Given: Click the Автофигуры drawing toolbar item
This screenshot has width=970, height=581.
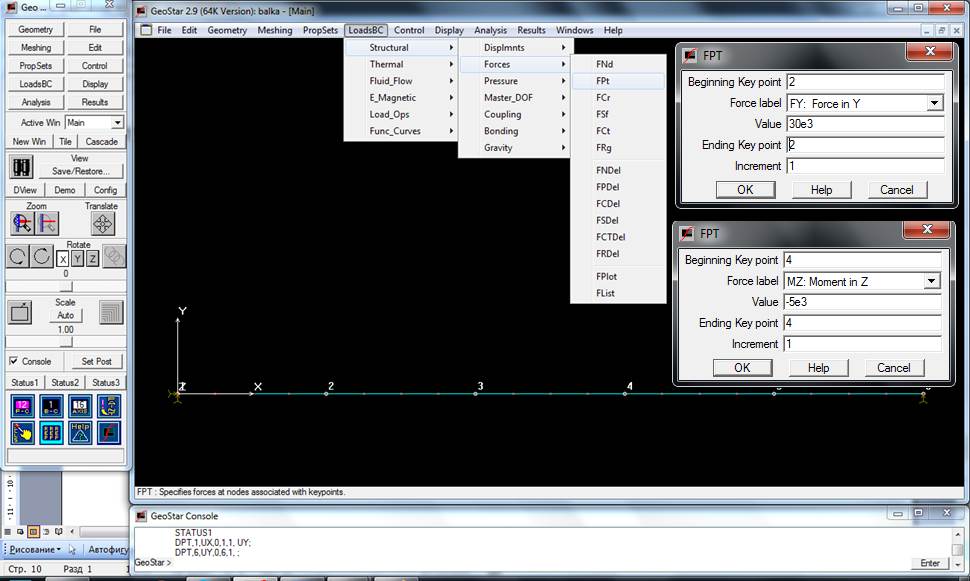Looking at the screenshot, I should tap(108, 549).
